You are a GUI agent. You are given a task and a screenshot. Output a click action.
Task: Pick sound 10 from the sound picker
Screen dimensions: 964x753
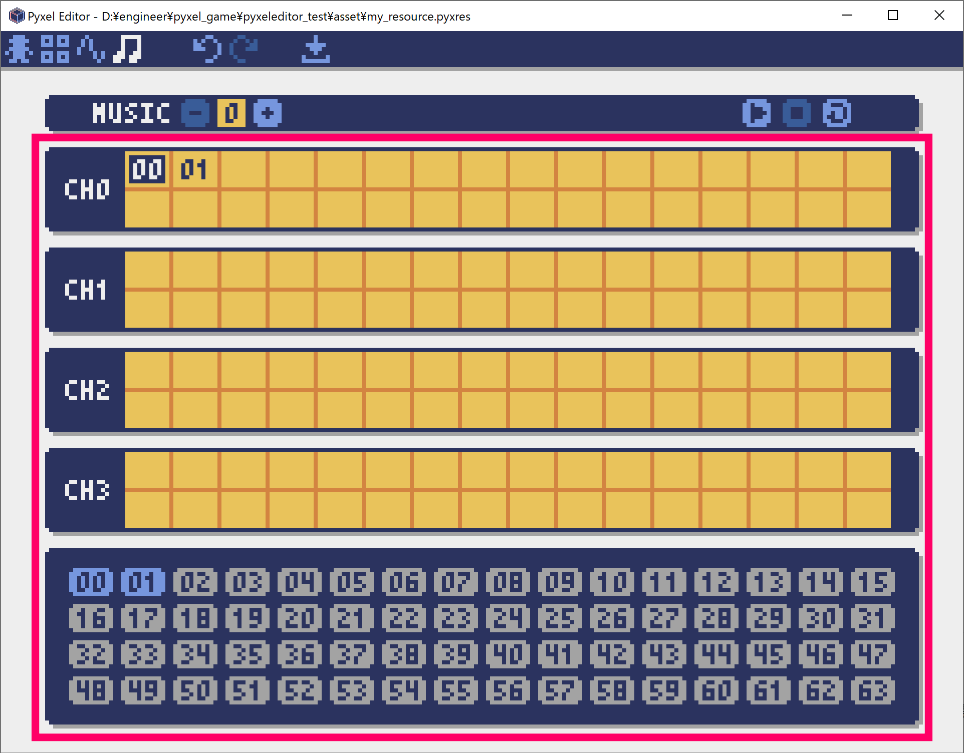(x=612, y=582)
